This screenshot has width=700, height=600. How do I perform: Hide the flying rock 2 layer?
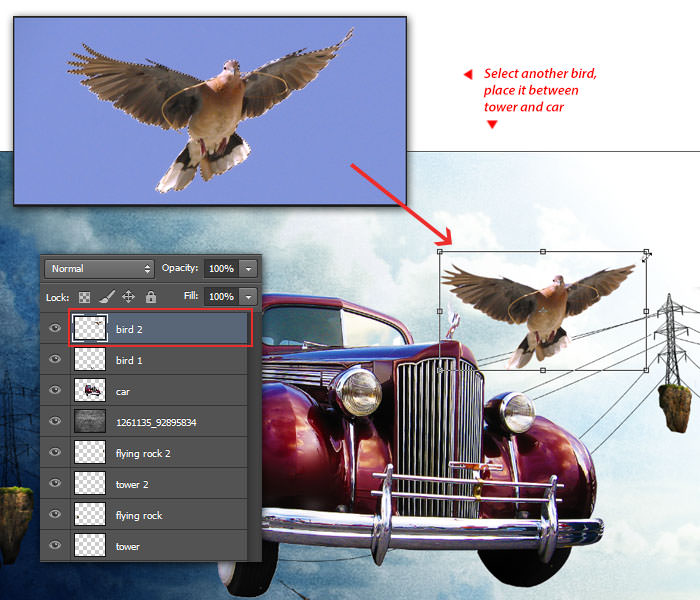pyautogui.click(x=55, y=452)
